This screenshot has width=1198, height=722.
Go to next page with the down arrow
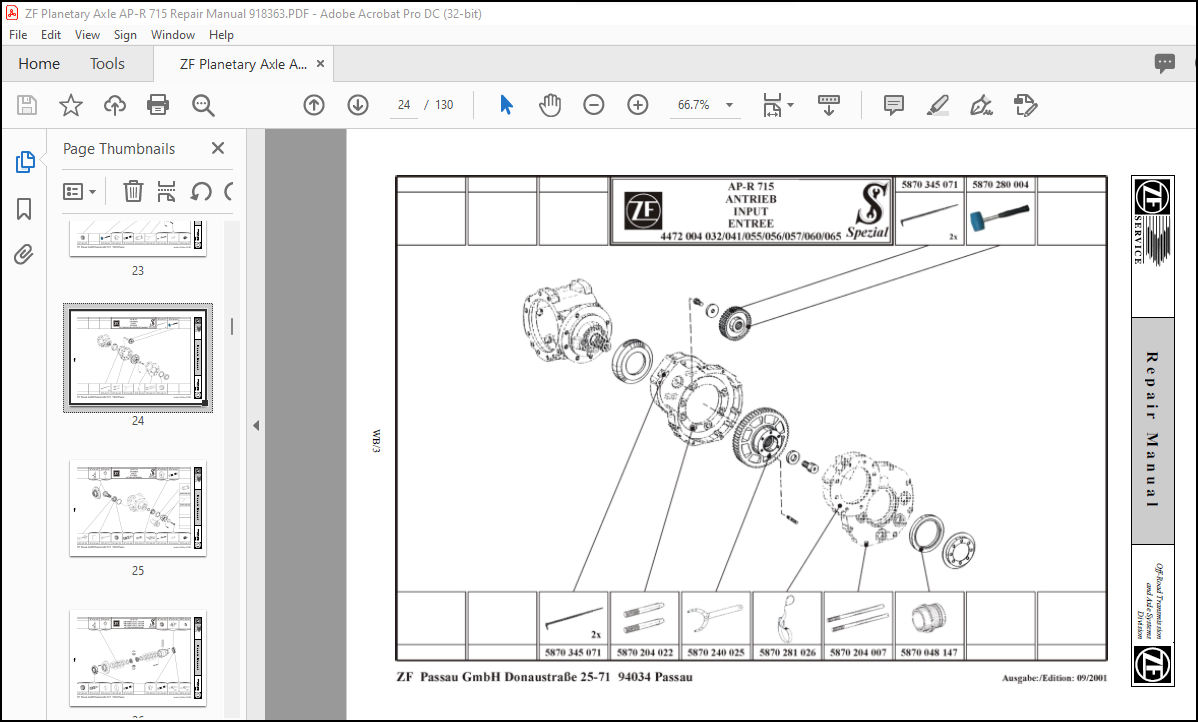[358, 105]
